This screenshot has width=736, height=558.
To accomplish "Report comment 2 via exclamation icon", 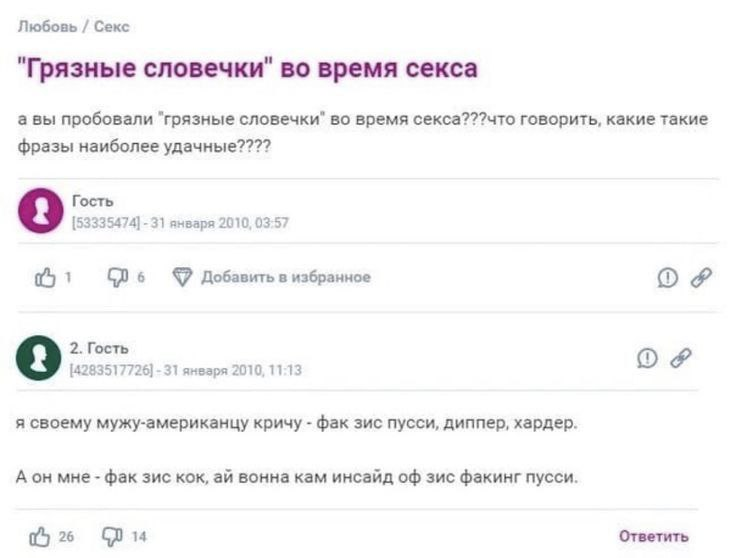I will point(647,359).
